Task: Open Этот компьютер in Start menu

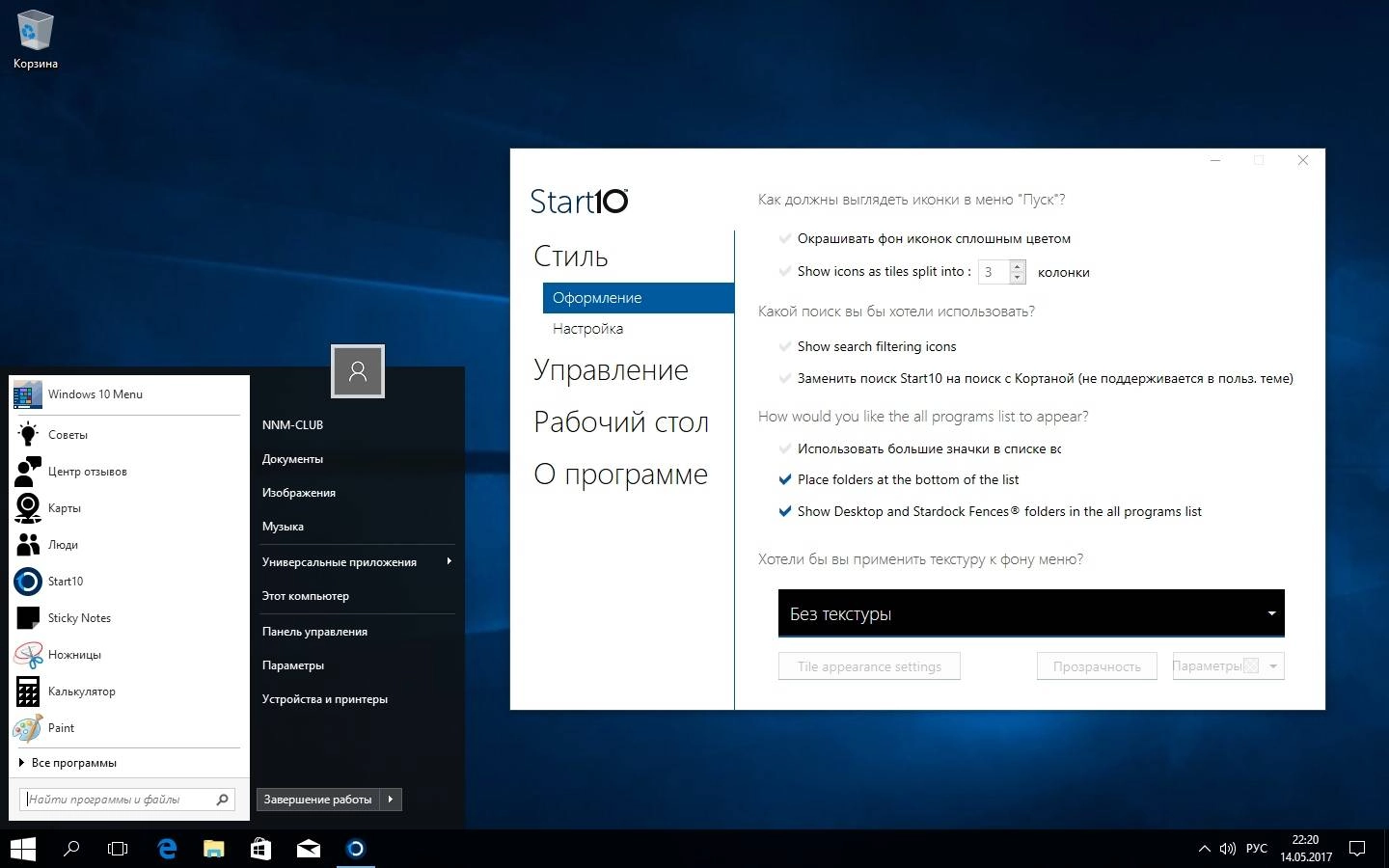Action: click(305, 596)
